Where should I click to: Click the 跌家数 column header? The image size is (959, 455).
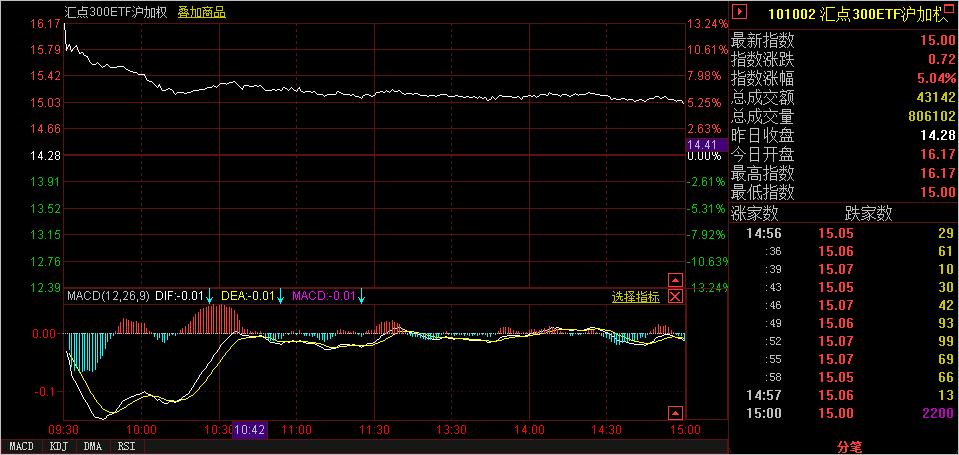tap(868, 213)
